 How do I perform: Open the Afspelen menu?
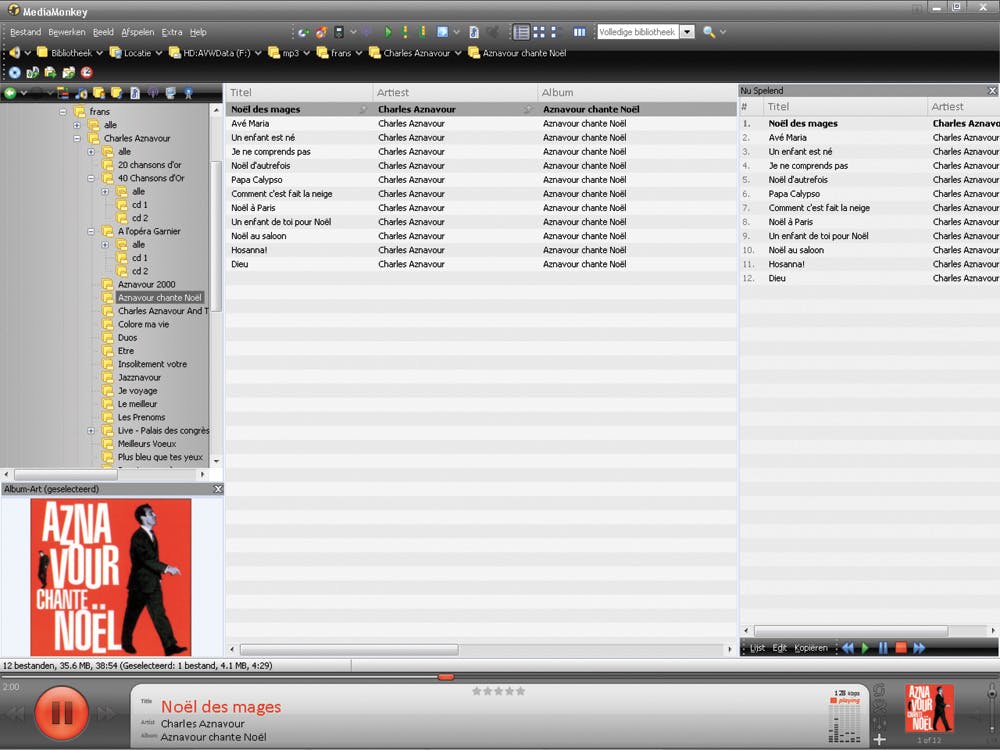138,32
